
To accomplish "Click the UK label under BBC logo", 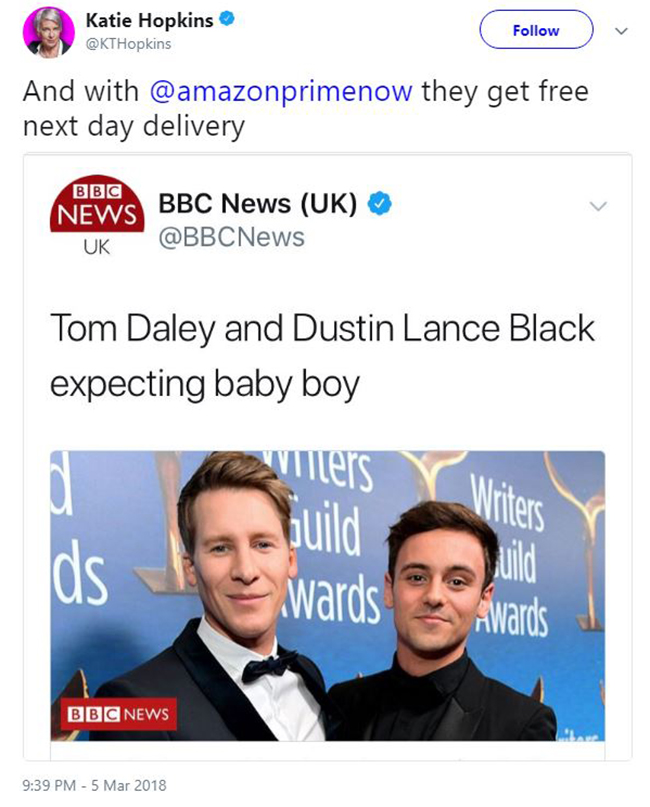I will click(97, 248).
